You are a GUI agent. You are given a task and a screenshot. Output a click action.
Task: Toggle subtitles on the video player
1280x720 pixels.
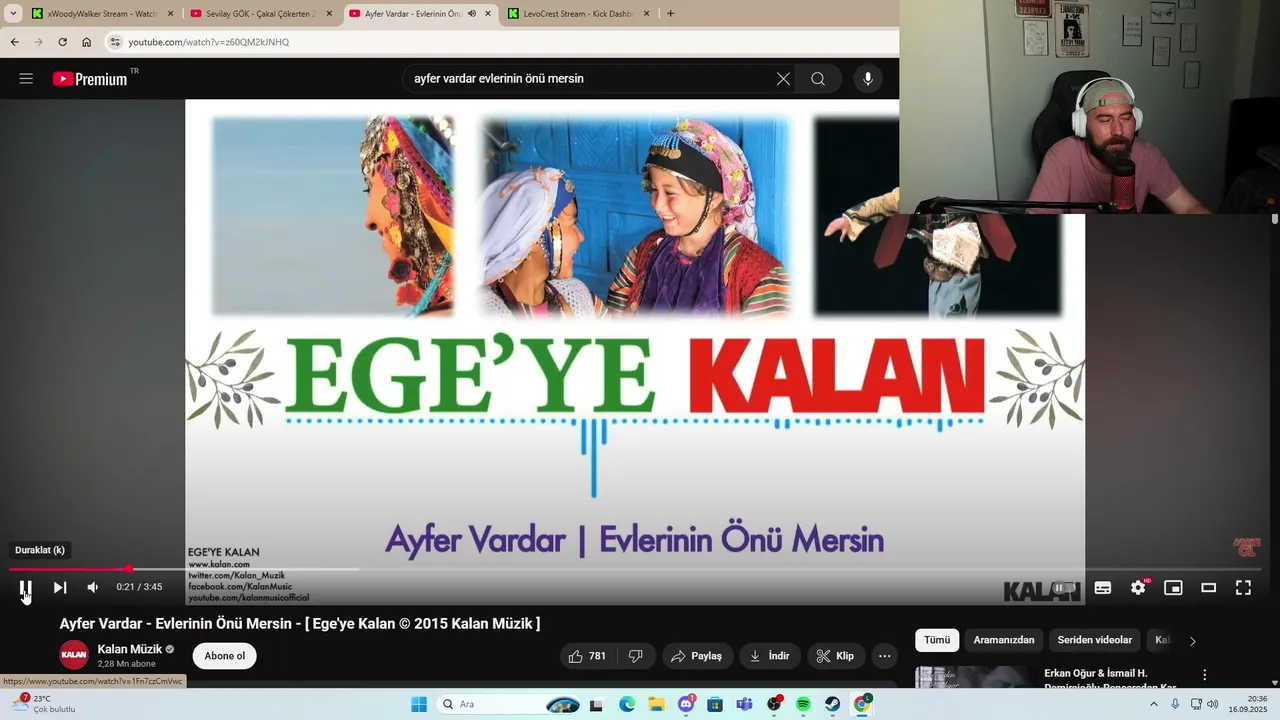1103,588
